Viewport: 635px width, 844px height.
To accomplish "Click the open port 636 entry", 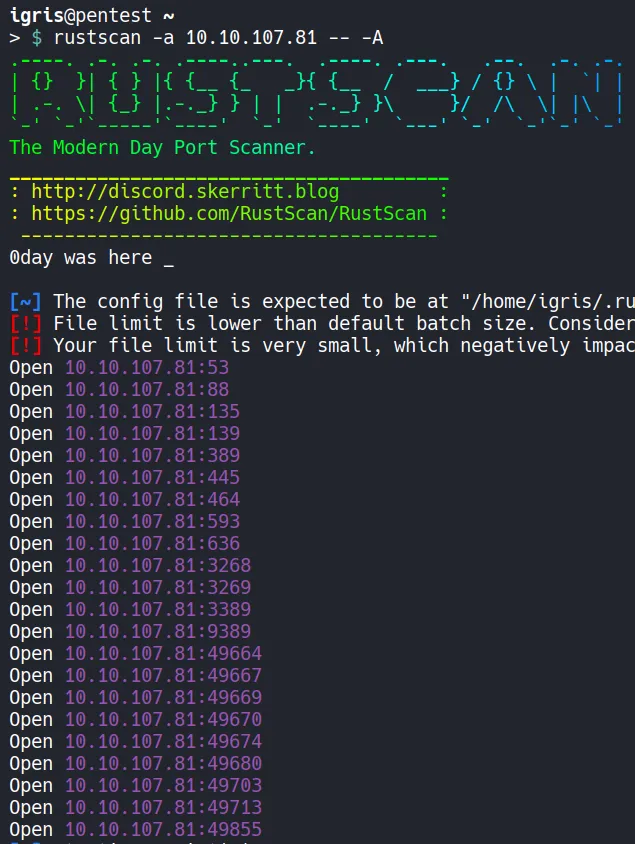I will (x=152, y=543).
